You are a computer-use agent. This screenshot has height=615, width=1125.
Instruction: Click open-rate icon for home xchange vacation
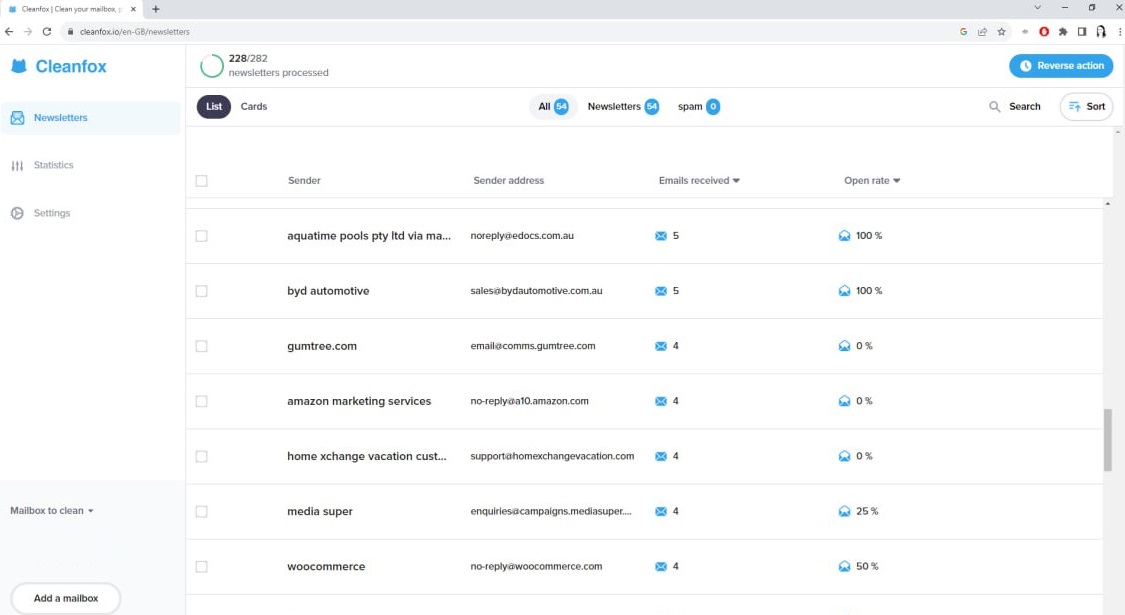click(844, 456)
